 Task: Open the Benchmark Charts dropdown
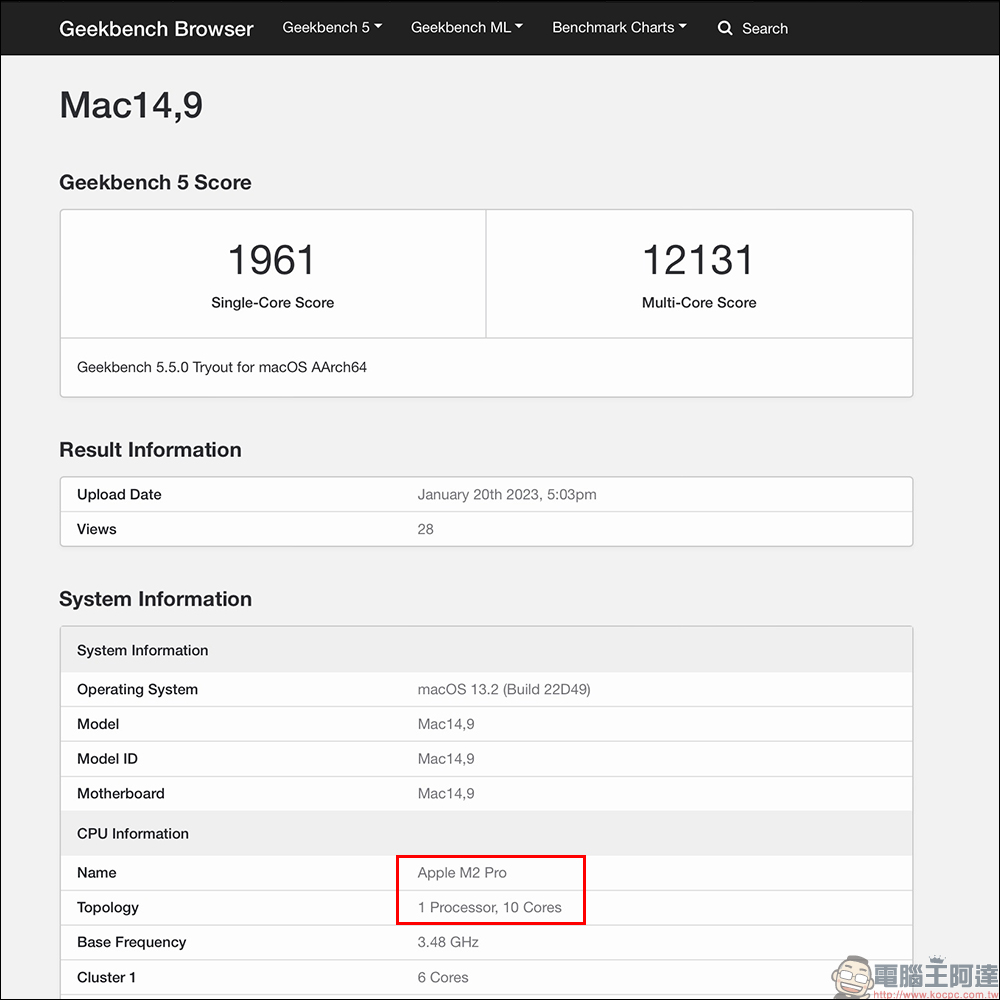(x=619, y=27)
